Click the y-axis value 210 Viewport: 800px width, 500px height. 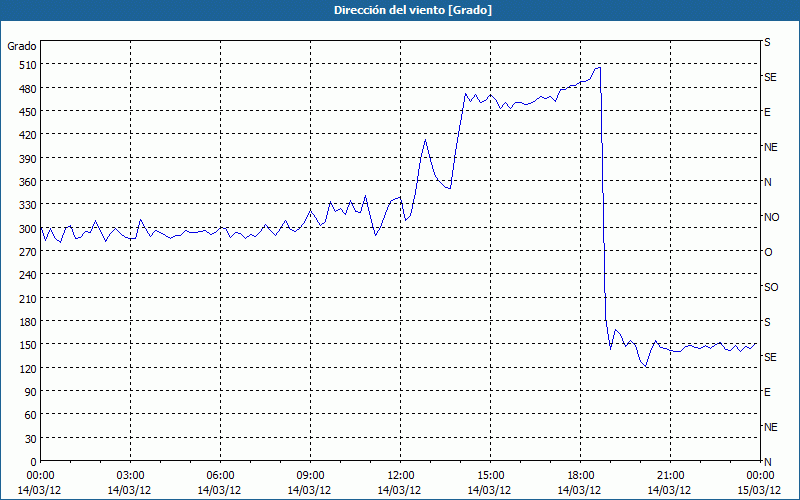pyautogui.click(x=28, y=299)
